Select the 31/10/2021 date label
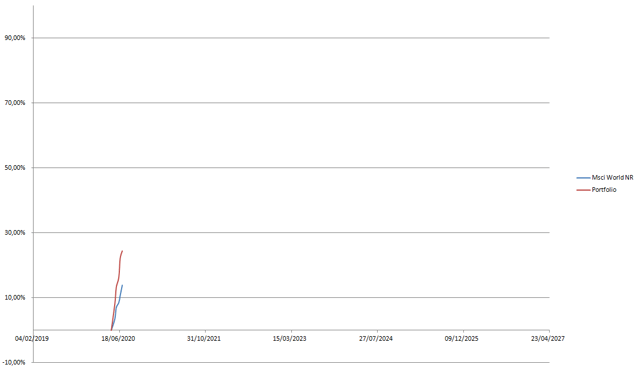640x368 pixels. click(204, 339)
